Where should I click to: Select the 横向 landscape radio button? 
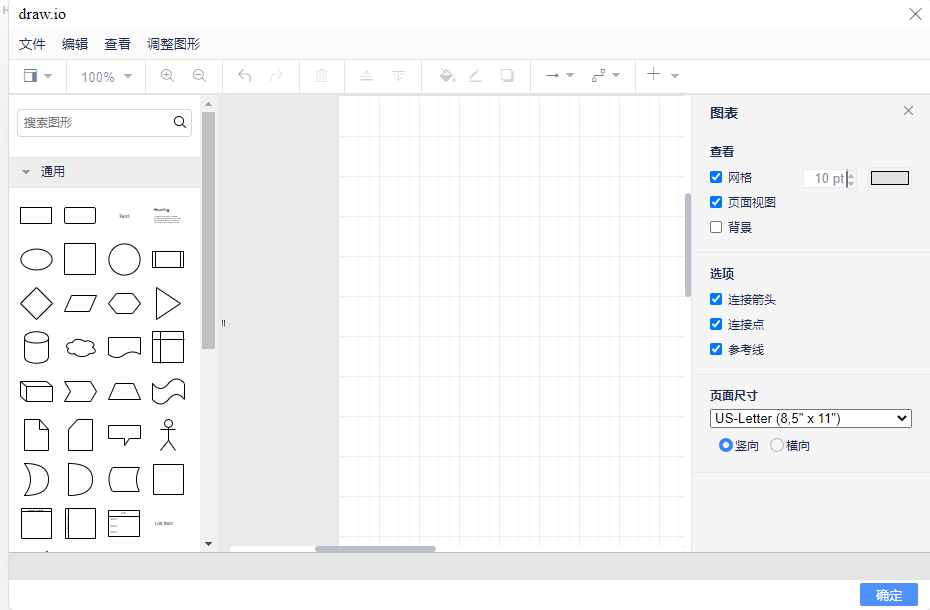[x=778, y=445]
